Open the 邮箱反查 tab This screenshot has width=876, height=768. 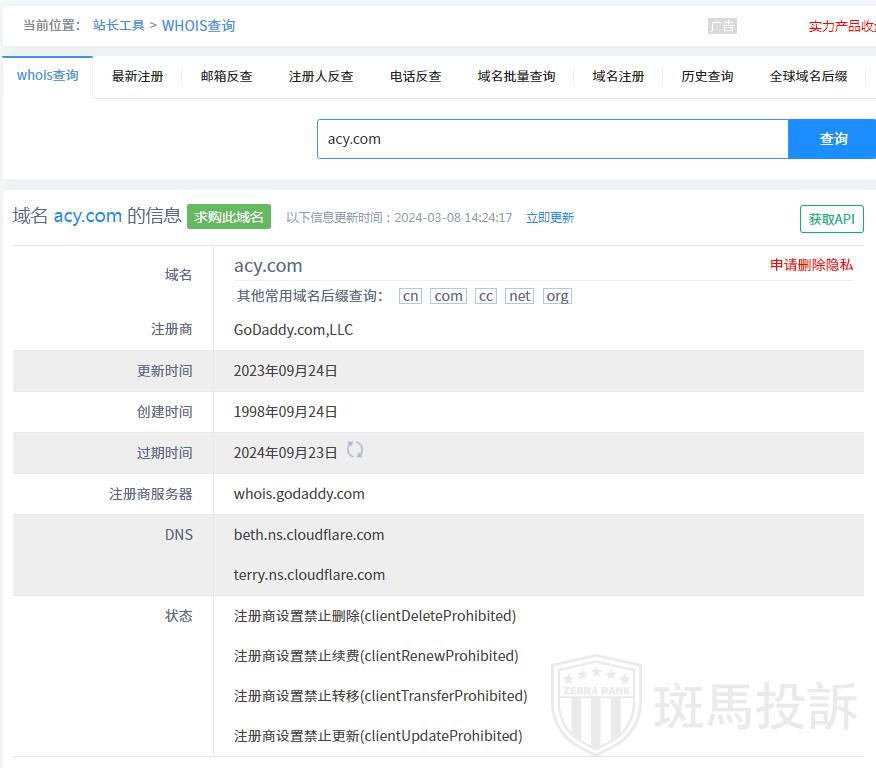(x=226, y=77)
